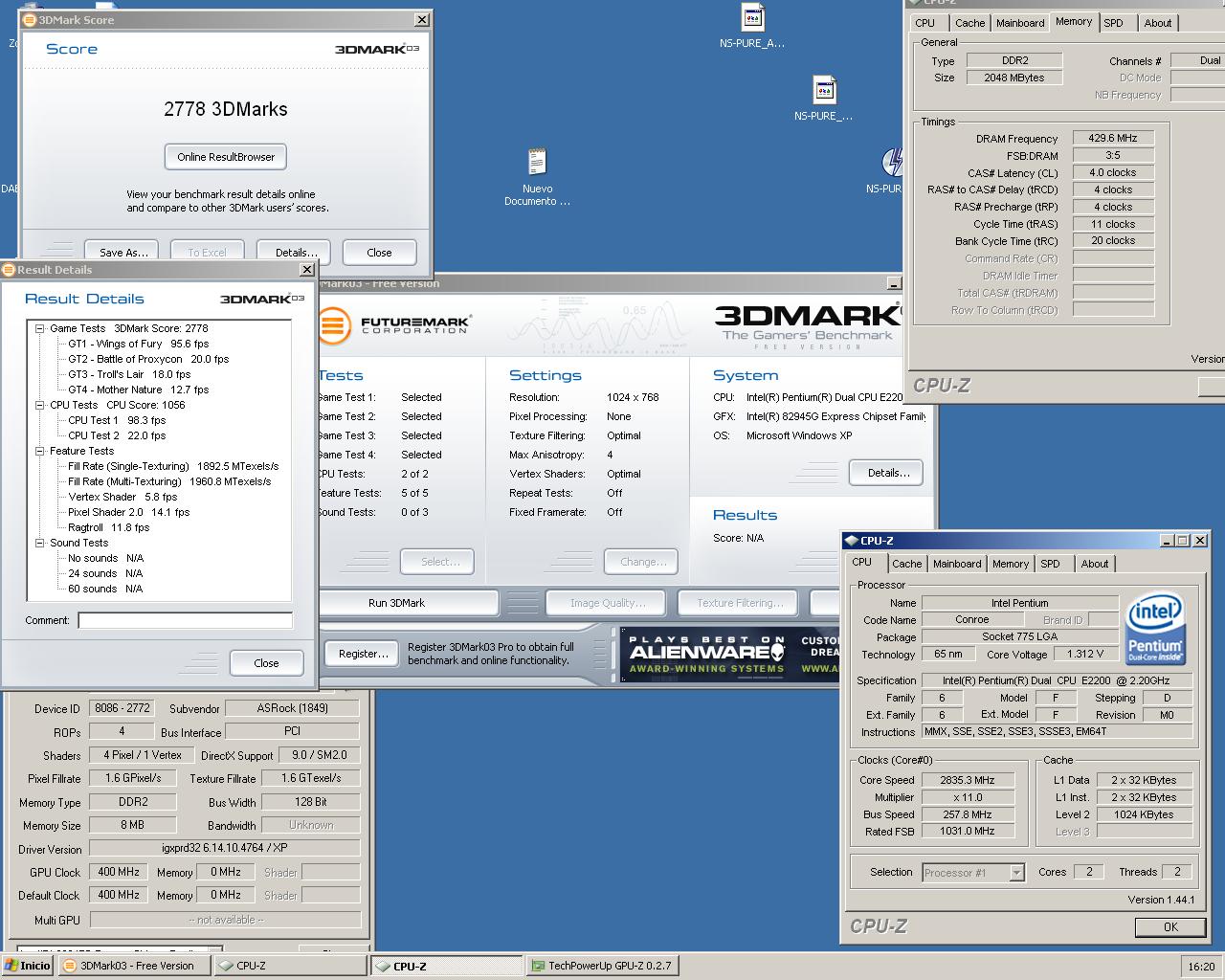
Task: Click the Core Speed value 2835.3 MHz
Action: (967, 780)
